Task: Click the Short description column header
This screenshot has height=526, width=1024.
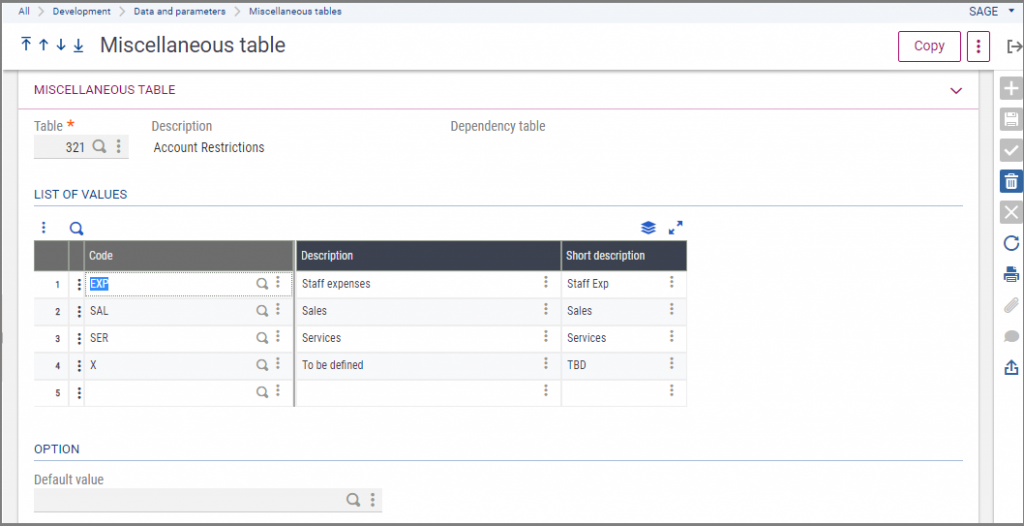Action: click(x=624, y=255)
